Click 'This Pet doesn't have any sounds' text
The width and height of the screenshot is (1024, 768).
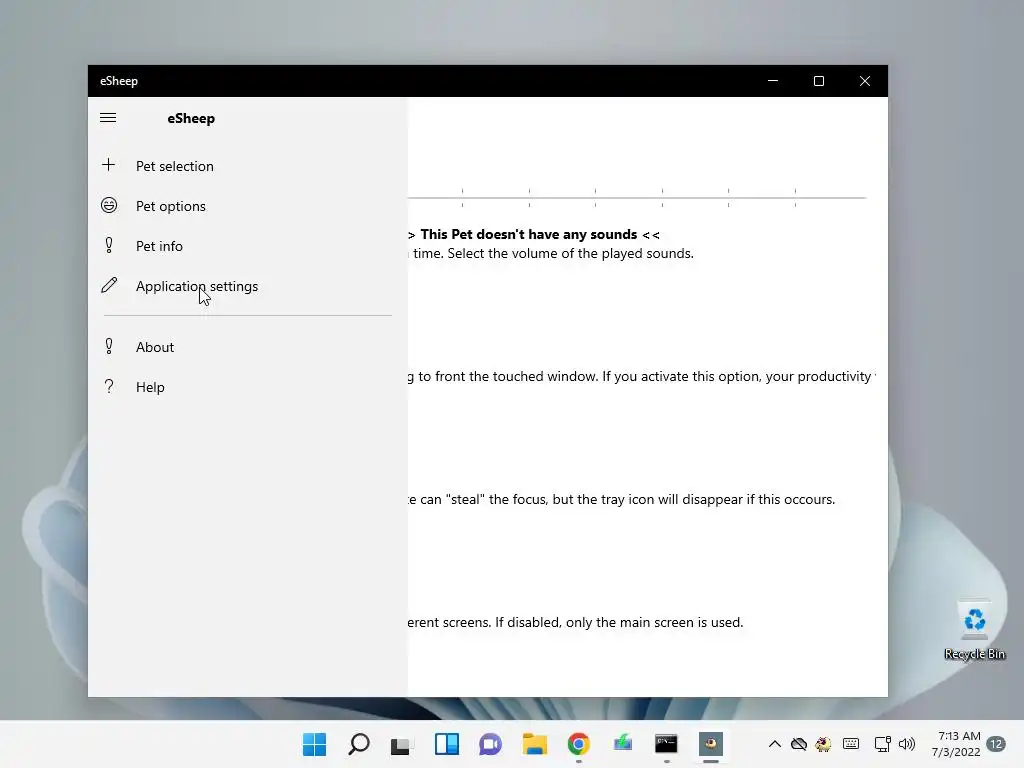click(529, 234)
